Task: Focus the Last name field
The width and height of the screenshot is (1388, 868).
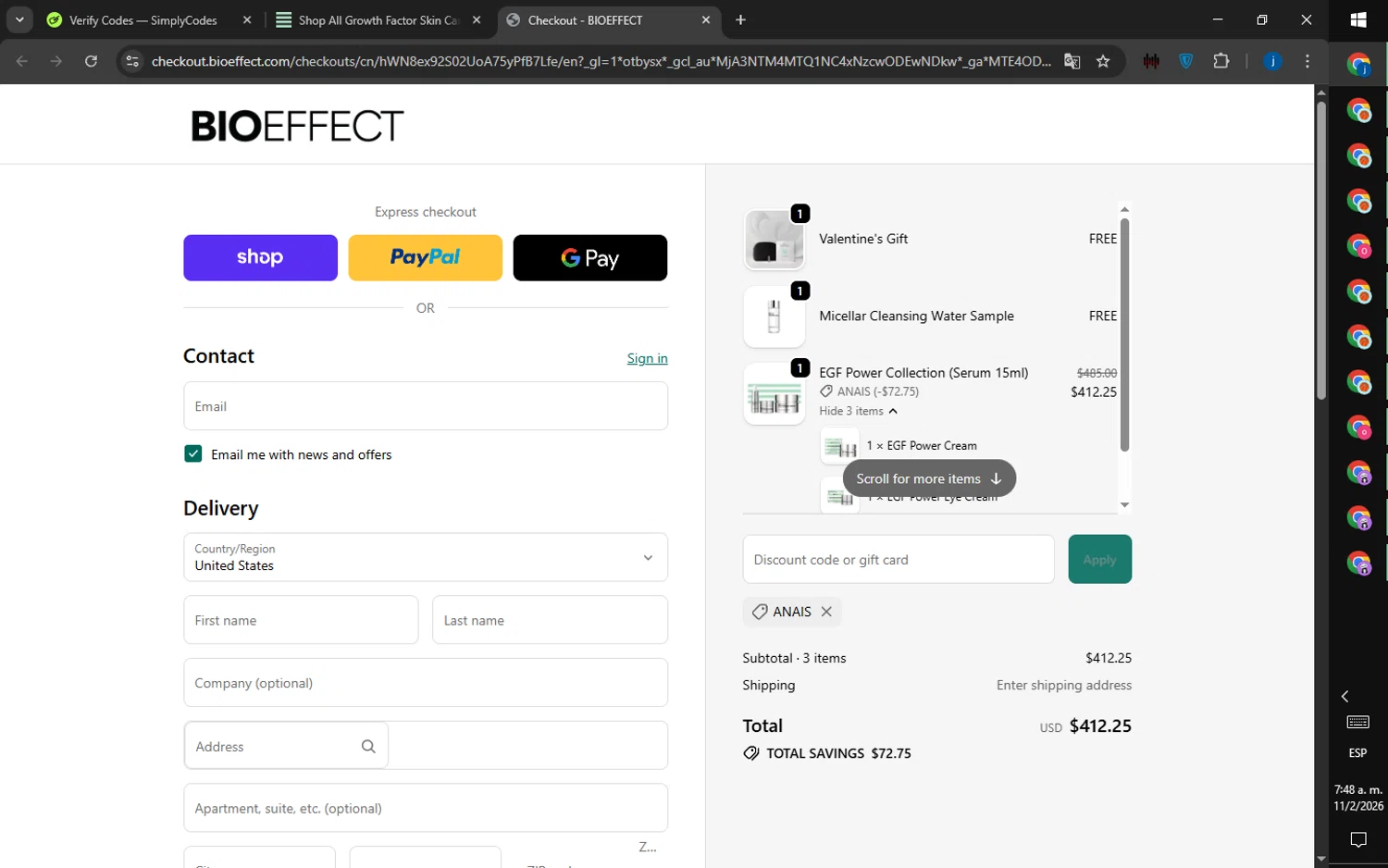Action: 550,620
